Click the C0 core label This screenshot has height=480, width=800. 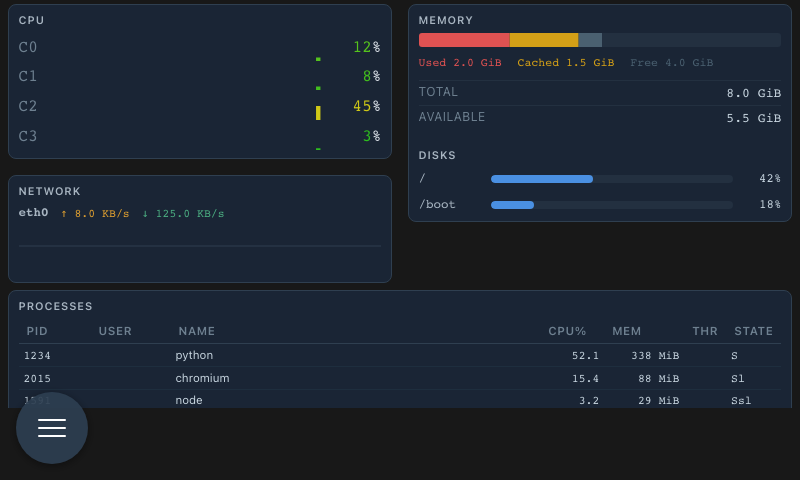[28, 47]
